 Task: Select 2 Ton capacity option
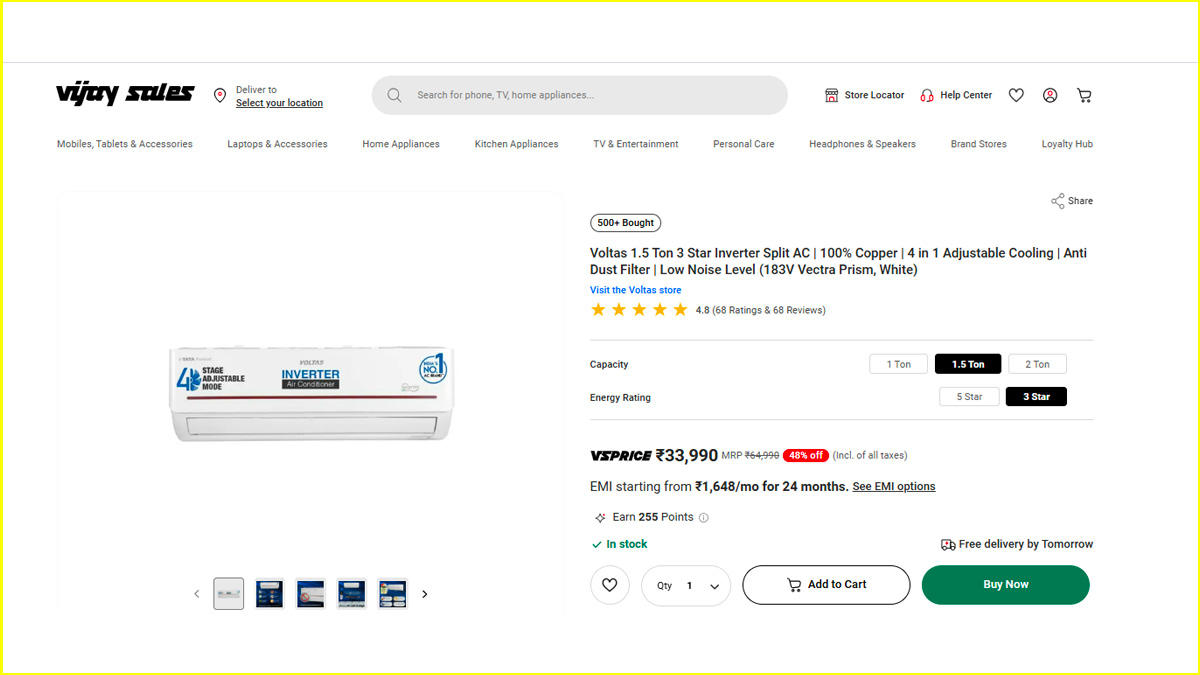1038,364
